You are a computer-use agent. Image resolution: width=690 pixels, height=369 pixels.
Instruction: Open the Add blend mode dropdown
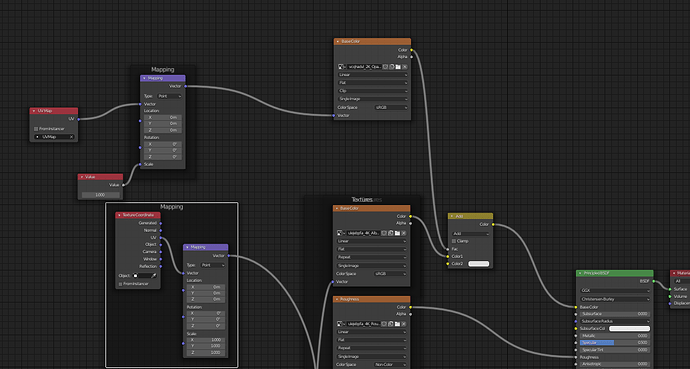coord(470,234)
